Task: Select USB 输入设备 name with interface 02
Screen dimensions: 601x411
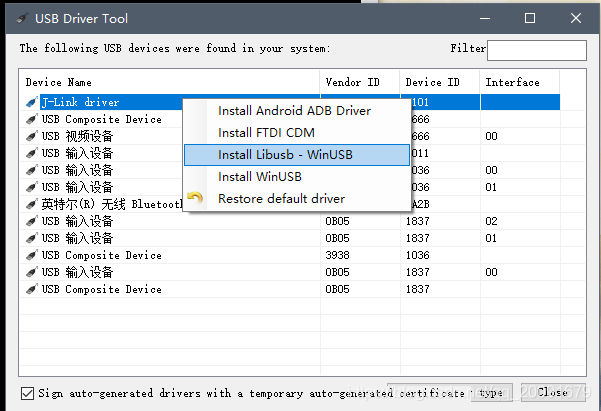Action: coord(77,221)
